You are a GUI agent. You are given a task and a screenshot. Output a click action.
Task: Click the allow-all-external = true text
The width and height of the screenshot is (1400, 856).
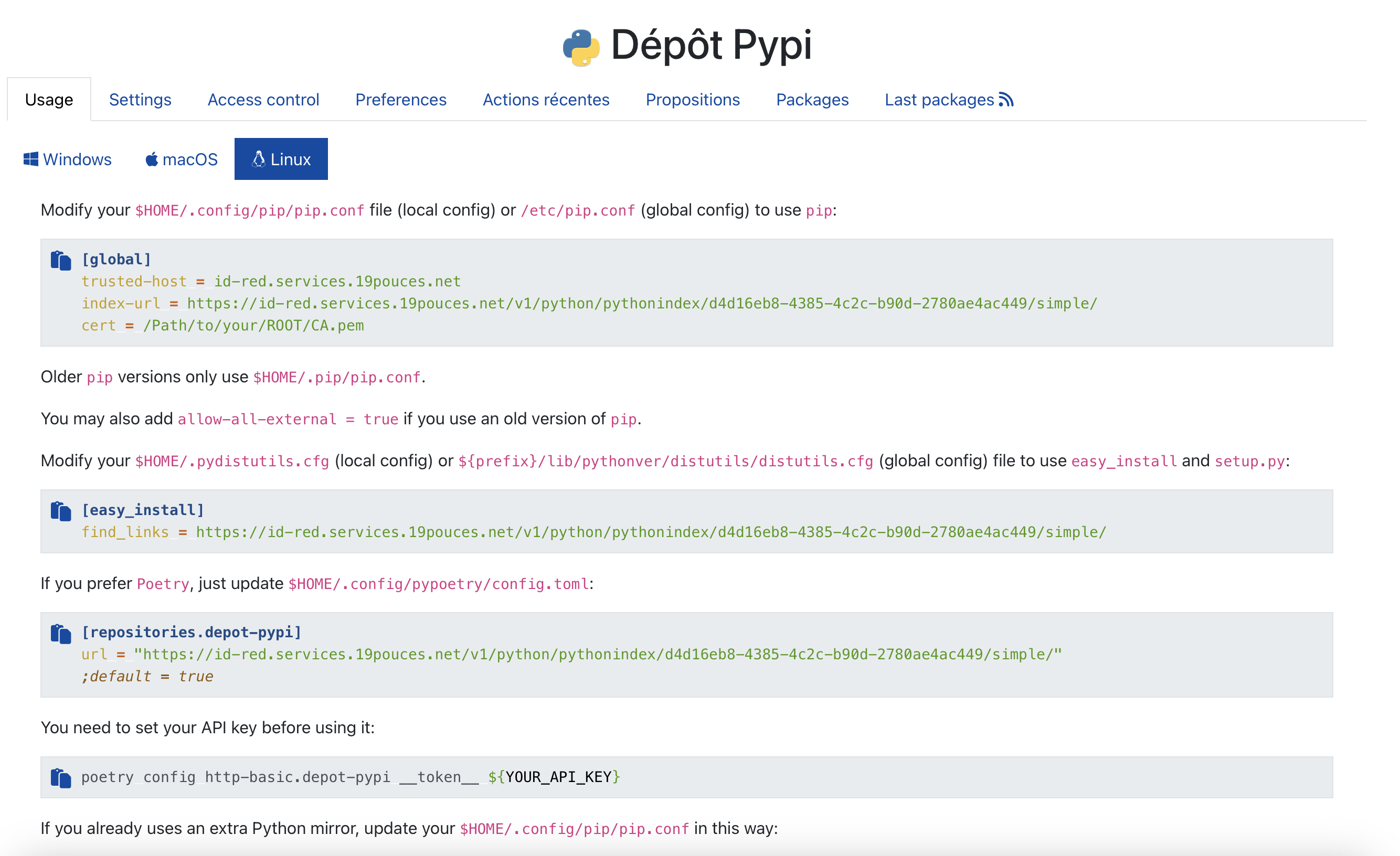[x=288, y=419]
